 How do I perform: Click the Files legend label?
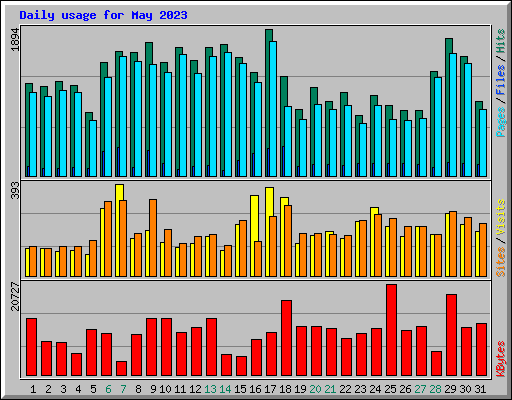coord(501,80)
